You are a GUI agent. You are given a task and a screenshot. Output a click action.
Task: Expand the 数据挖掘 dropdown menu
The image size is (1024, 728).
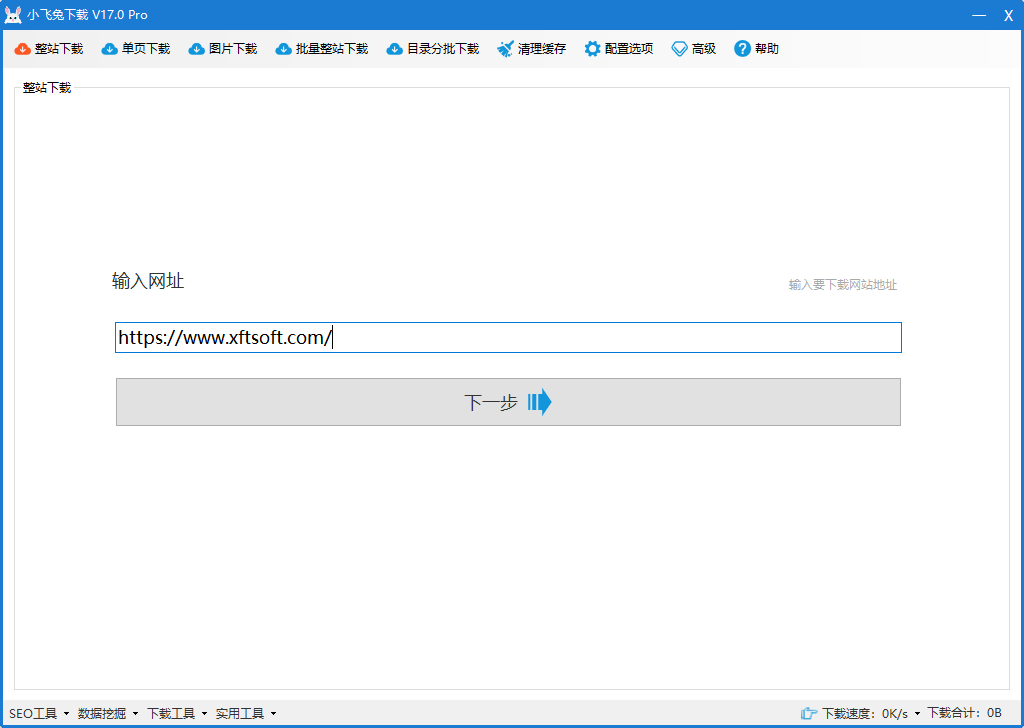click(108, 713)
